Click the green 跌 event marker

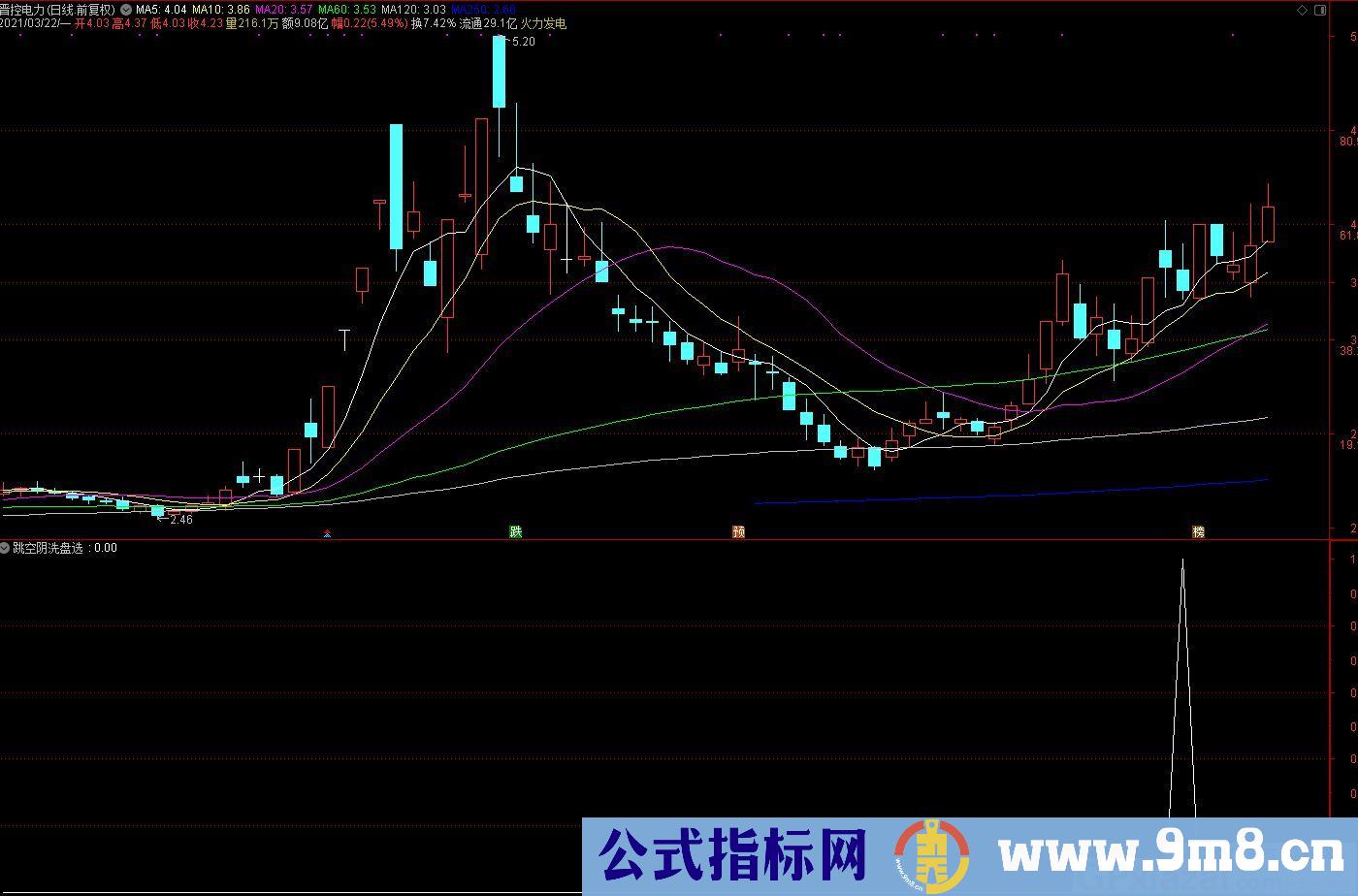click(516, 531)
